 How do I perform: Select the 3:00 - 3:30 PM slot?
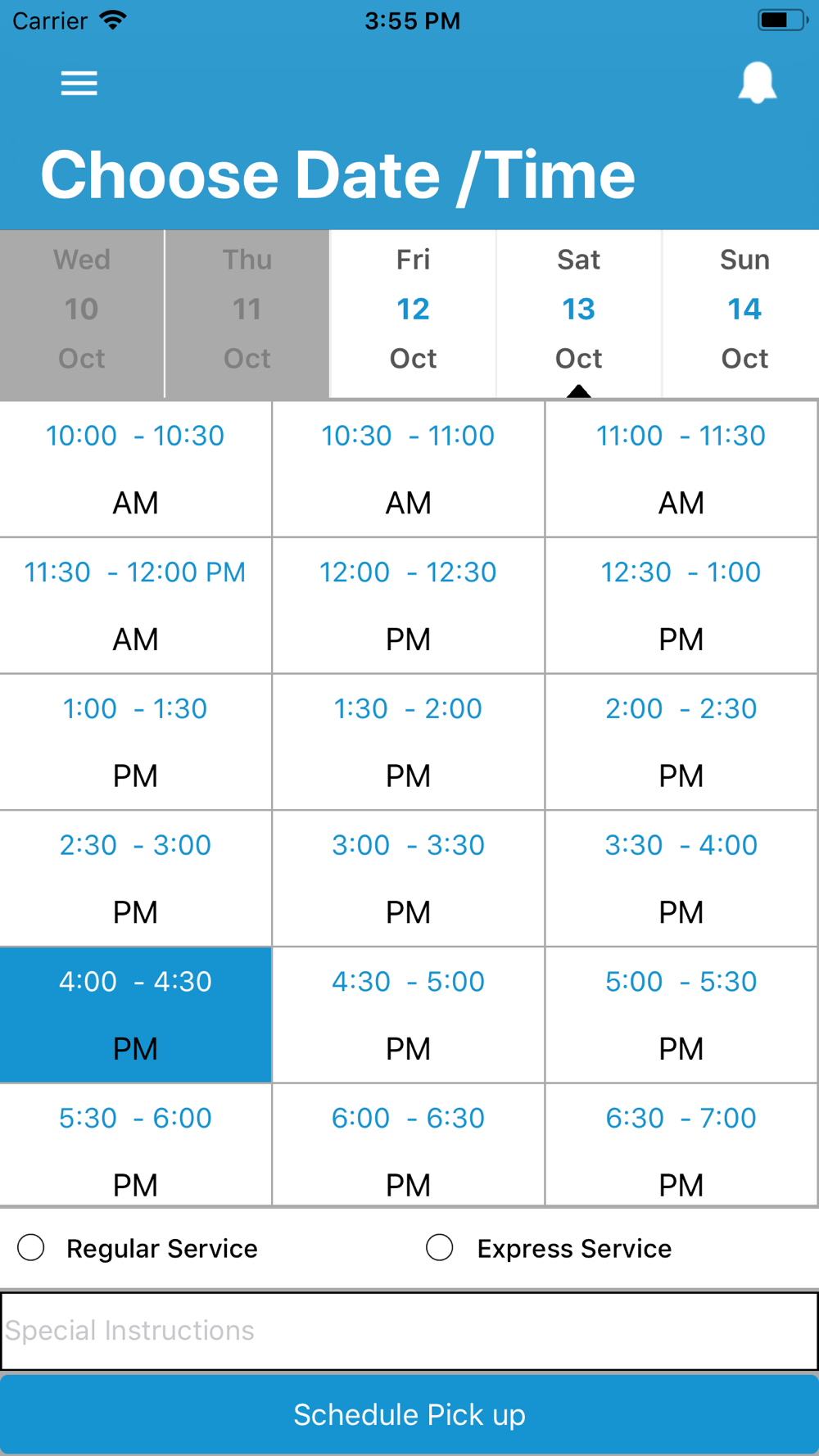coord(408,879)
